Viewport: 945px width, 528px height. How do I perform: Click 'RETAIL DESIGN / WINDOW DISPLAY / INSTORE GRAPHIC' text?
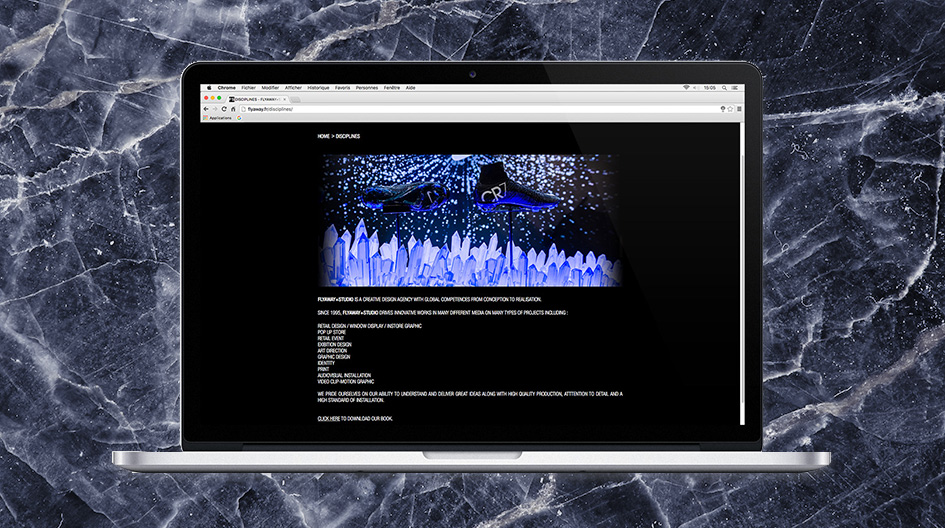point(369,326)
